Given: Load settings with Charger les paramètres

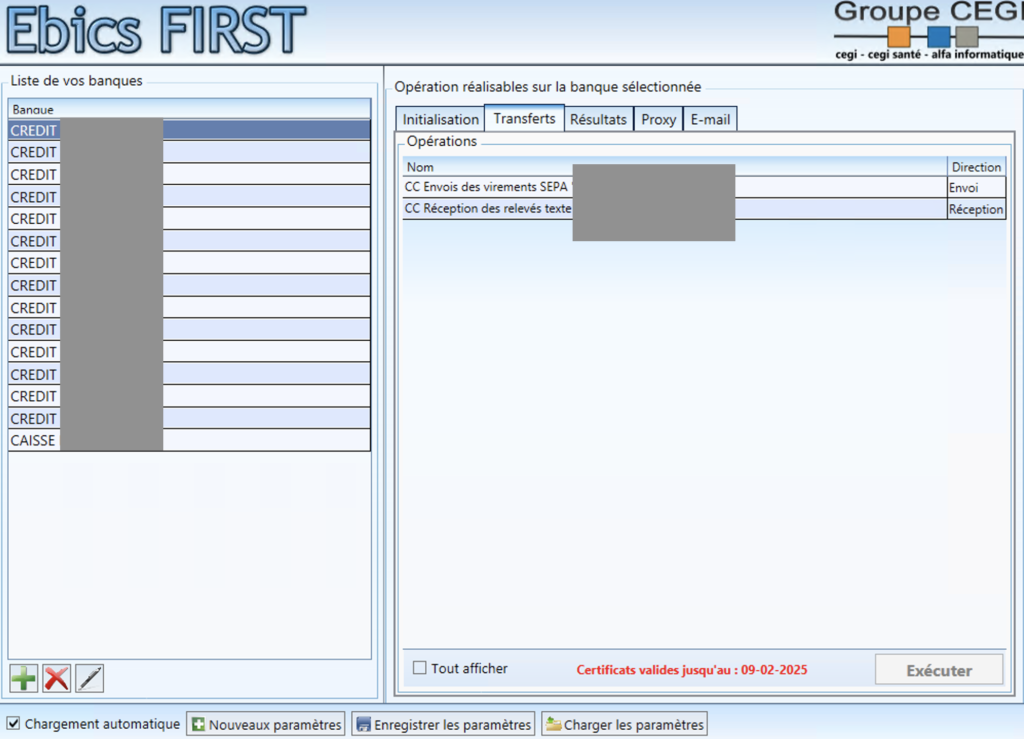Looking at the screenshot, I should (x=624, y=724).
